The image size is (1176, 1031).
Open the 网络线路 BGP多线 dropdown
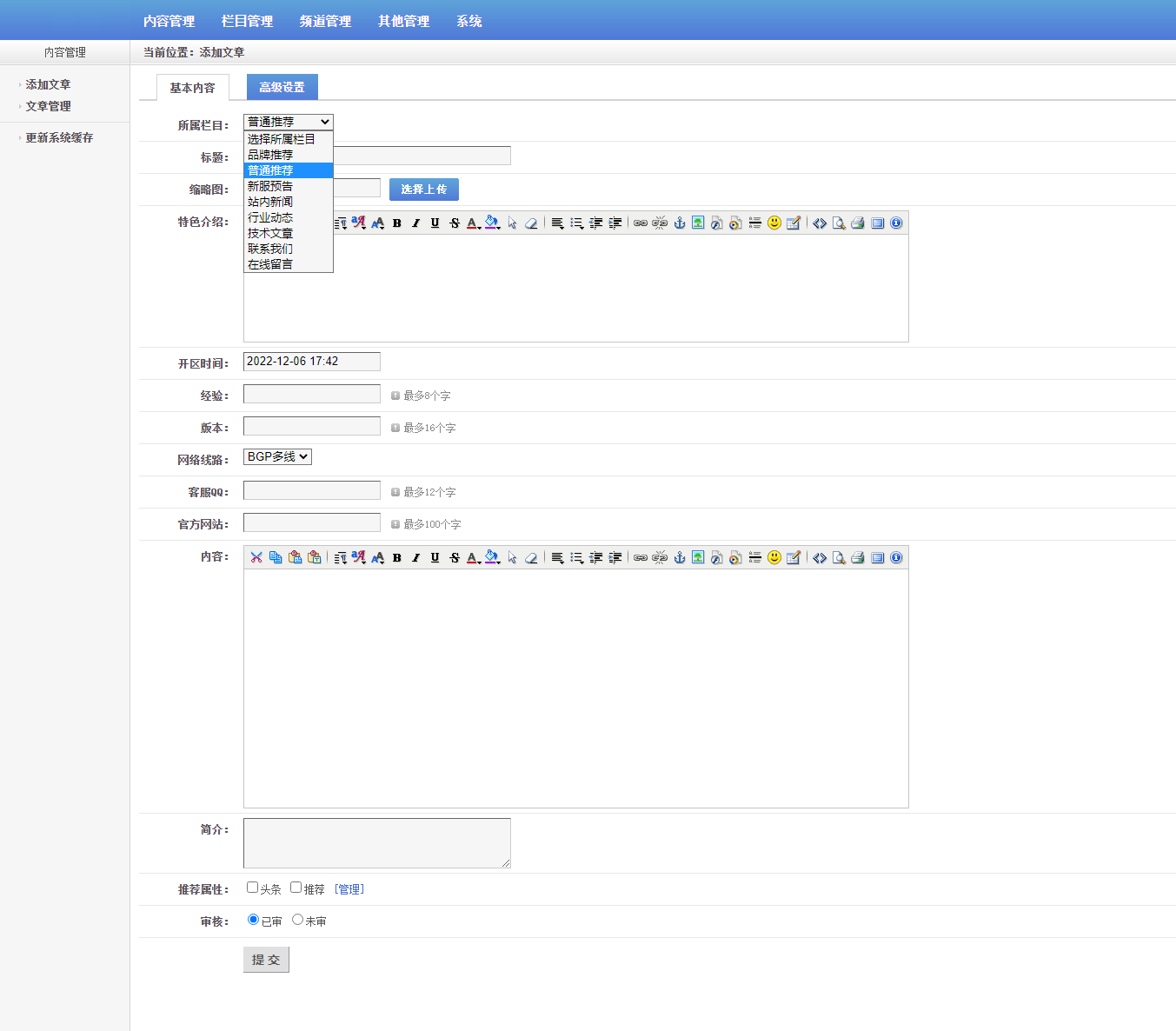pyautogui.click(x=277, y=456)
